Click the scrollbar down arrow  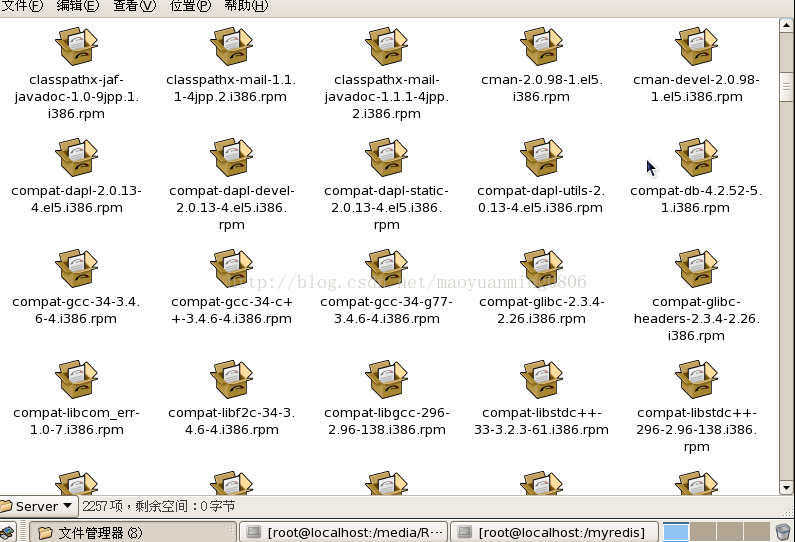click(786, 488)
